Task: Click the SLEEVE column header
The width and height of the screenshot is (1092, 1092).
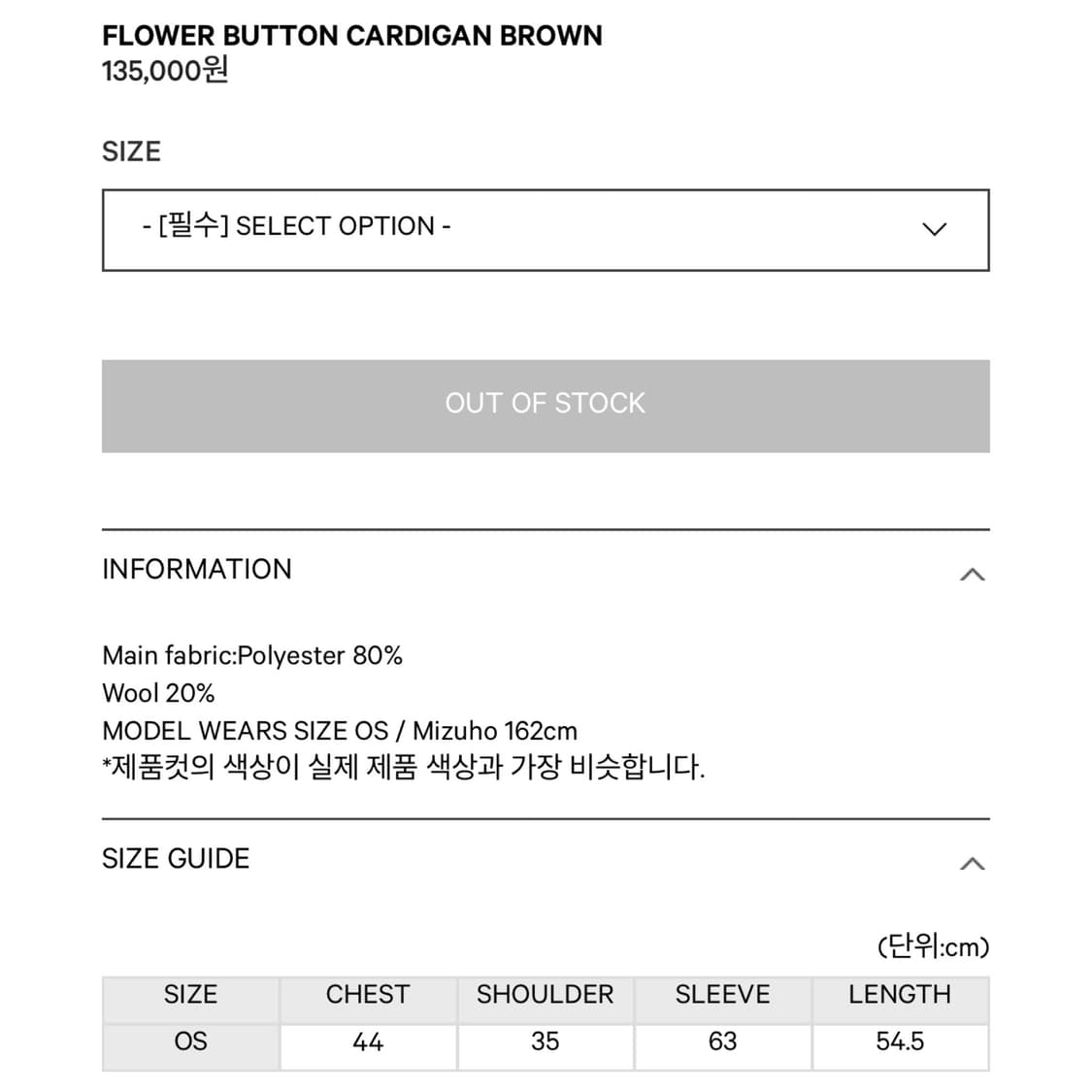Action: click(x=722, y=994)
